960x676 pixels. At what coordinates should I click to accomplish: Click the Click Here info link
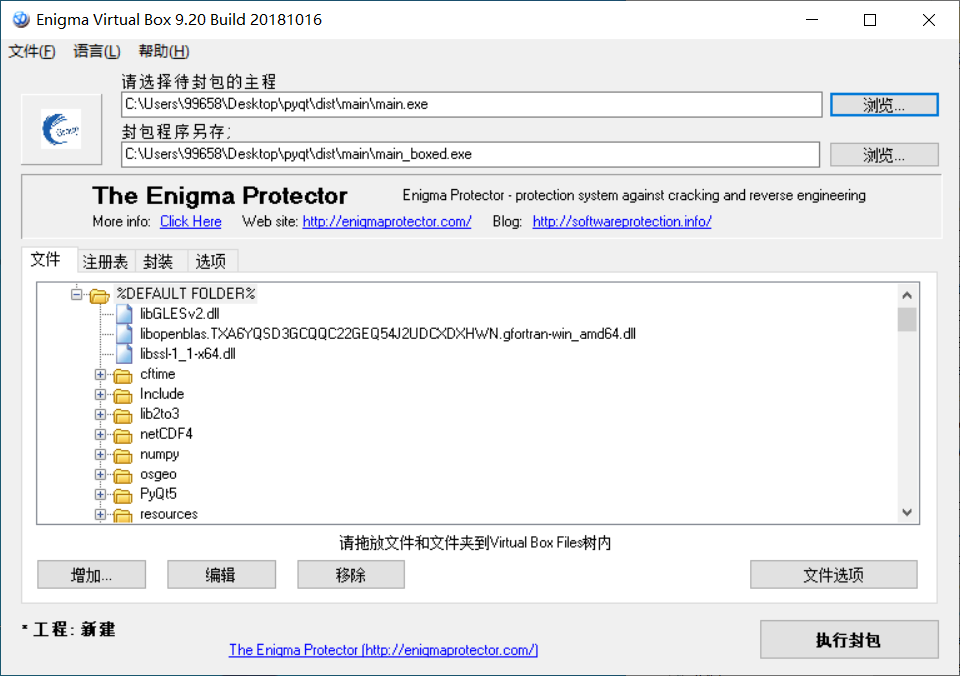[x=190, y=222]
